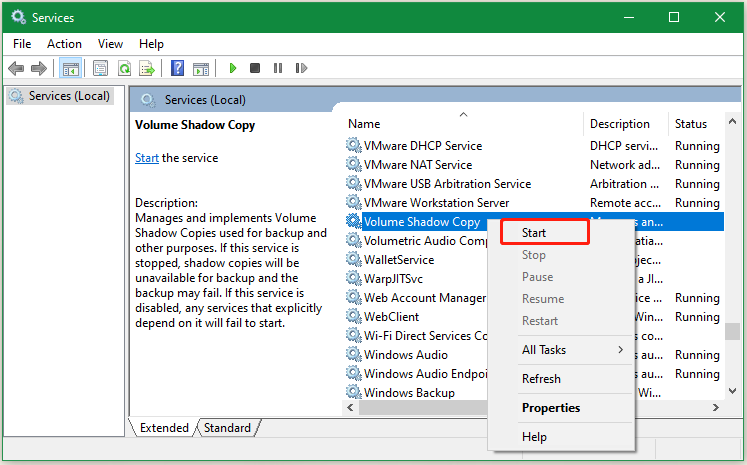Open the View menu

click(x=111, y=44)
